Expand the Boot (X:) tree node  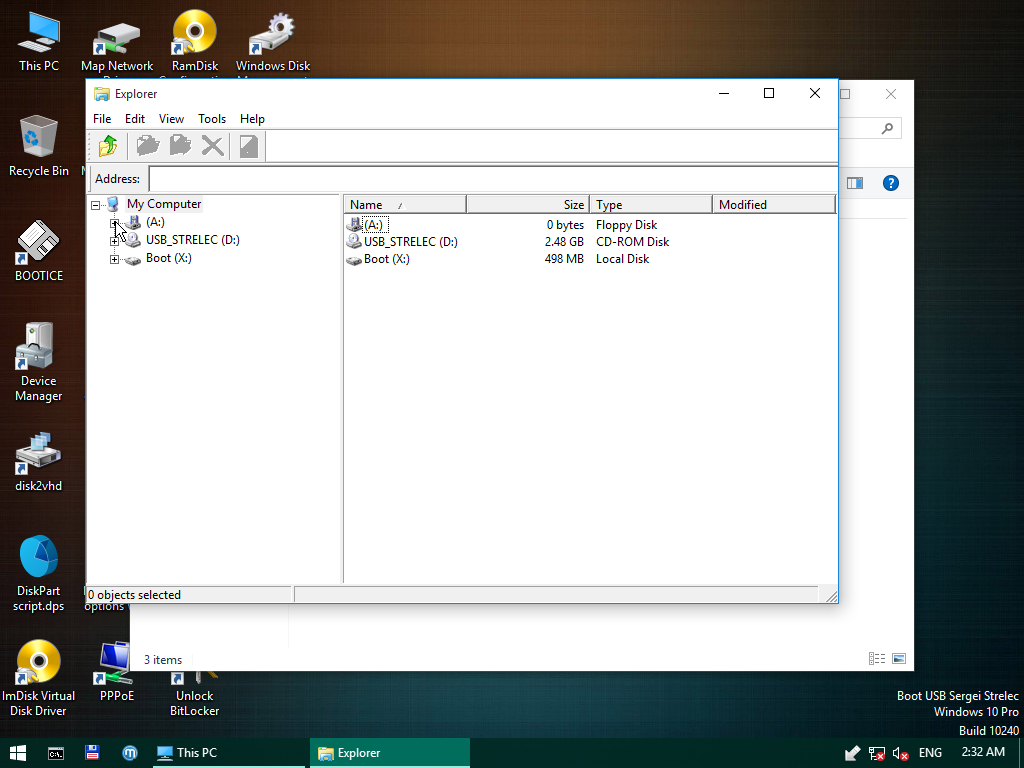[x=114, y=259]
